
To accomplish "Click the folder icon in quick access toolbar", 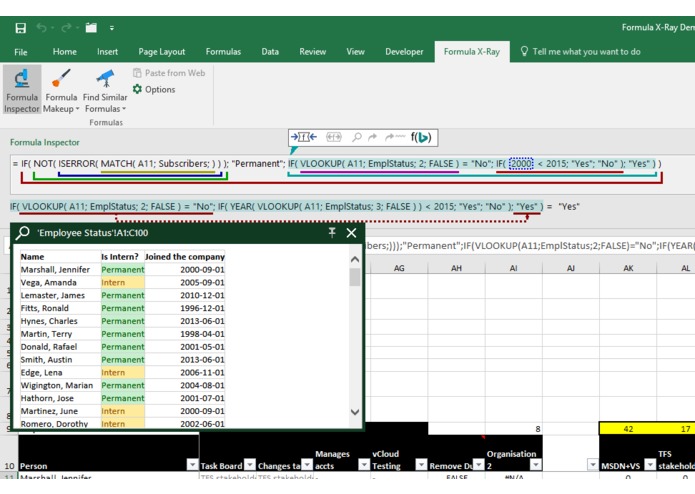I will click(x=91, y=28).
